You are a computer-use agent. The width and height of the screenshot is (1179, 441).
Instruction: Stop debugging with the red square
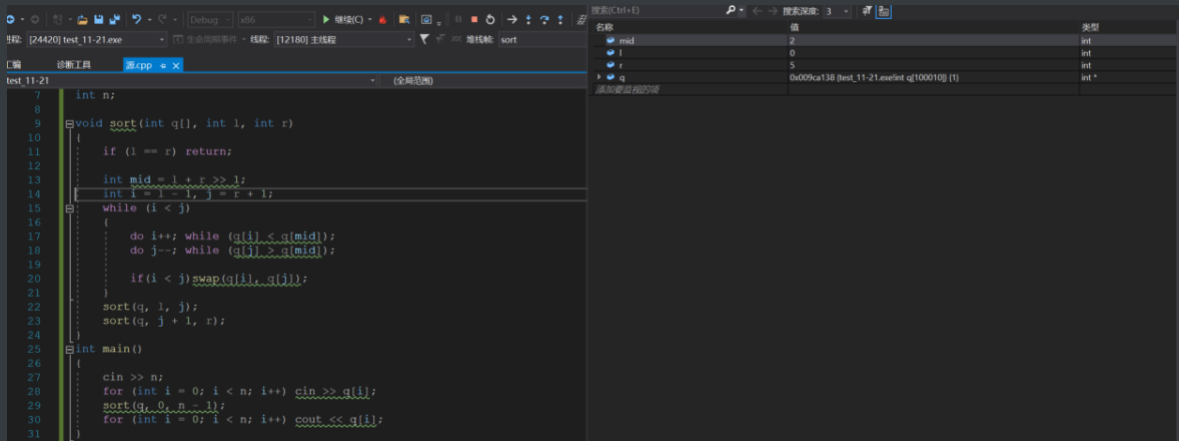474,19
